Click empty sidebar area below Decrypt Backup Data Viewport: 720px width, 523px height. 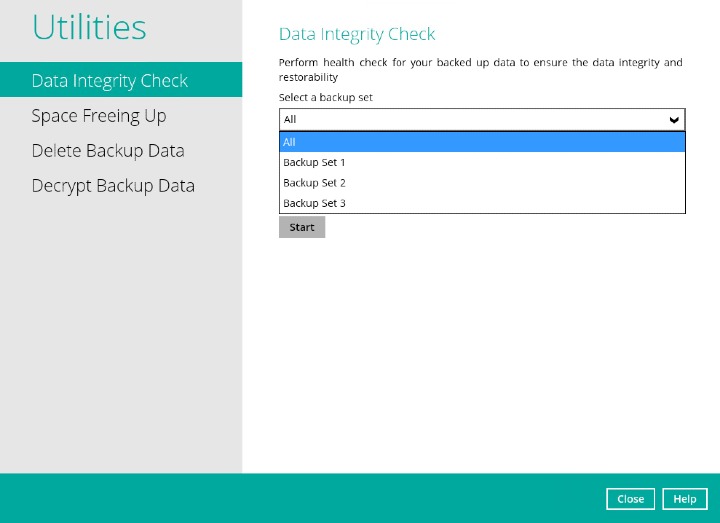tap(120, 330)
